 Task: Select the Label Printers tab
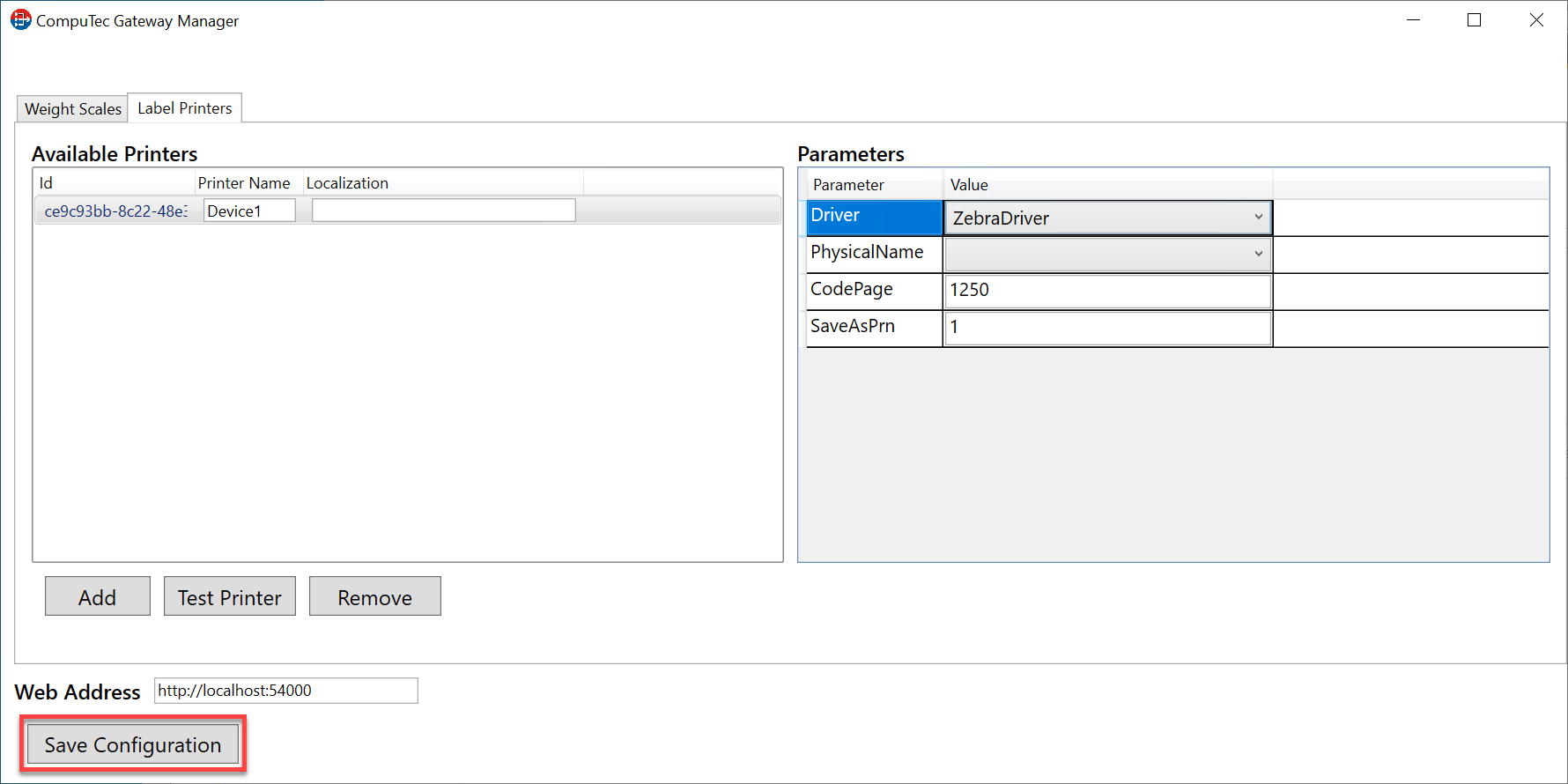pyautogui.click(x=185, y=107)
